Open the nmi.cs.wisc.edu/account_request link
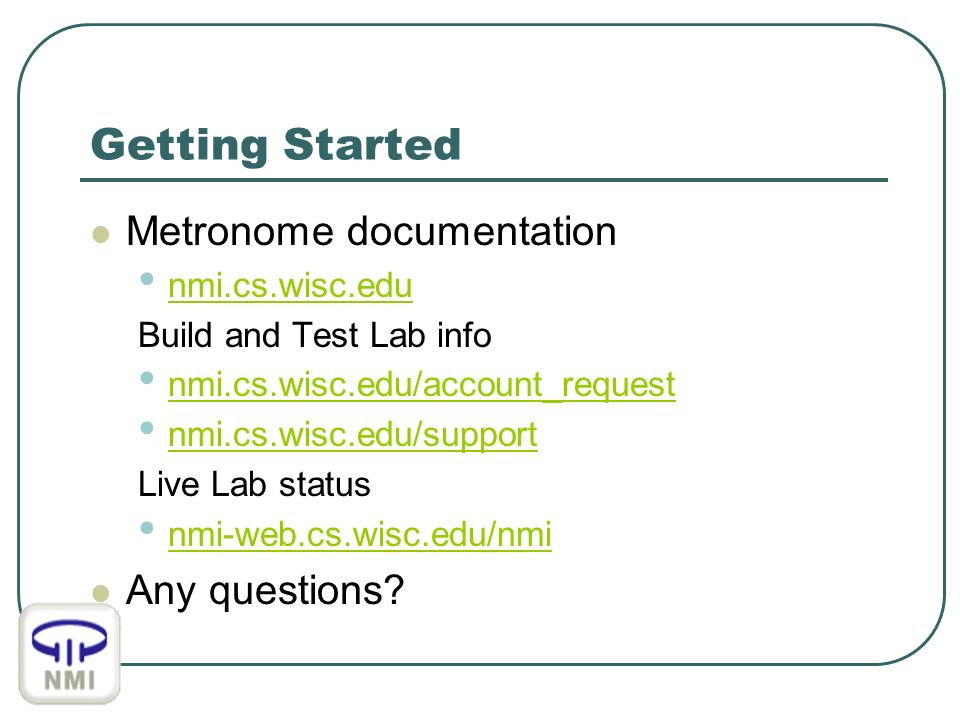Viewport: 960px width, 720px height. coord(422,386)
